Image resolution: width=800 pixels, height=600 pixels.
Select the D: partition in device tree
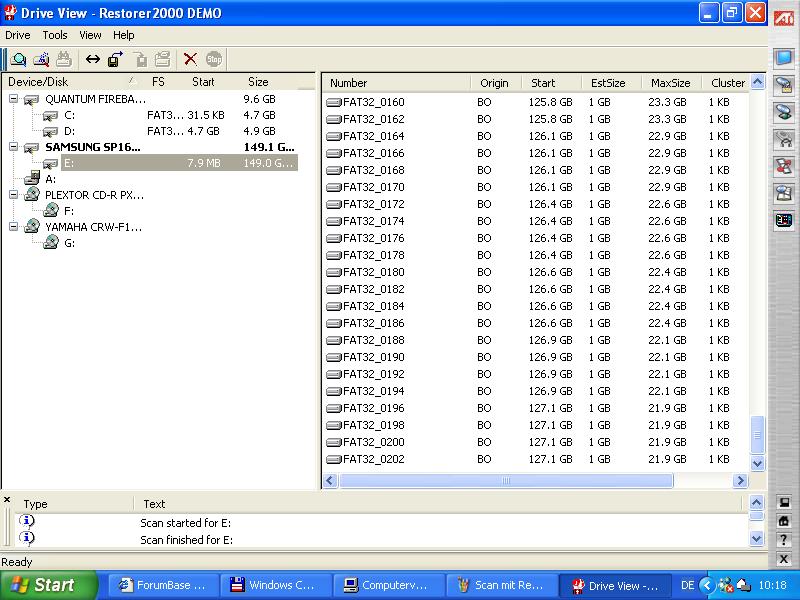point(69,131)
